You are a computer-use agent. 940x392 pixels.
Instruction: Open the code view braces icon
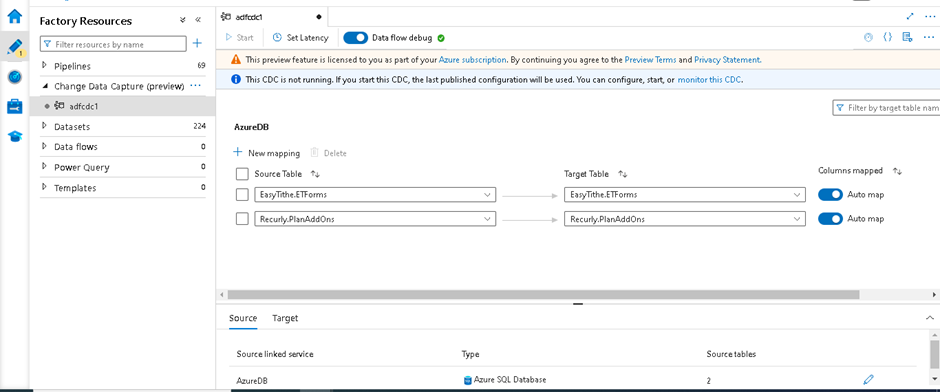click(x=888, y=37)
